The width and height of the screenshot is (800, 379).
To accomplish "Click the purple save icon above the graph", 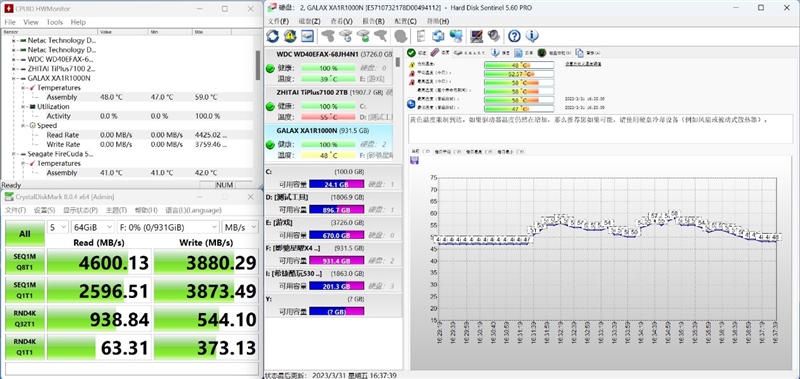I will click(414, 161).
